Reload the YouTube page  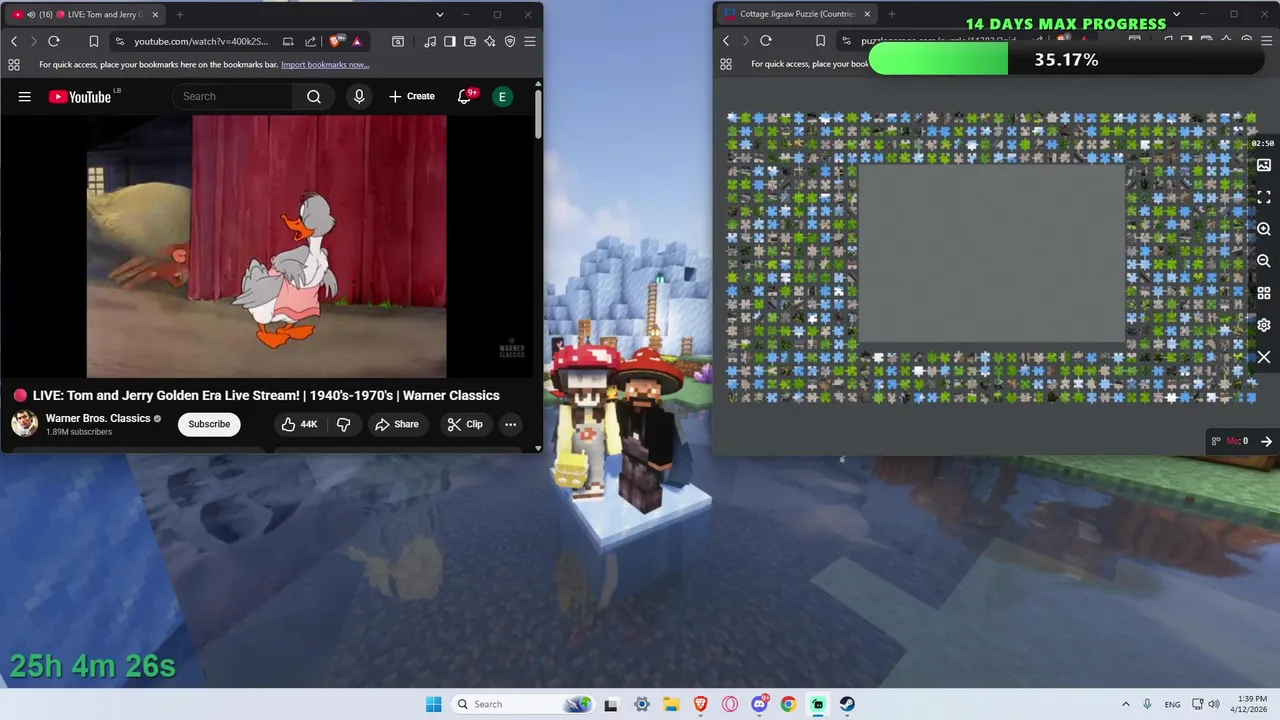coord(54,41)
